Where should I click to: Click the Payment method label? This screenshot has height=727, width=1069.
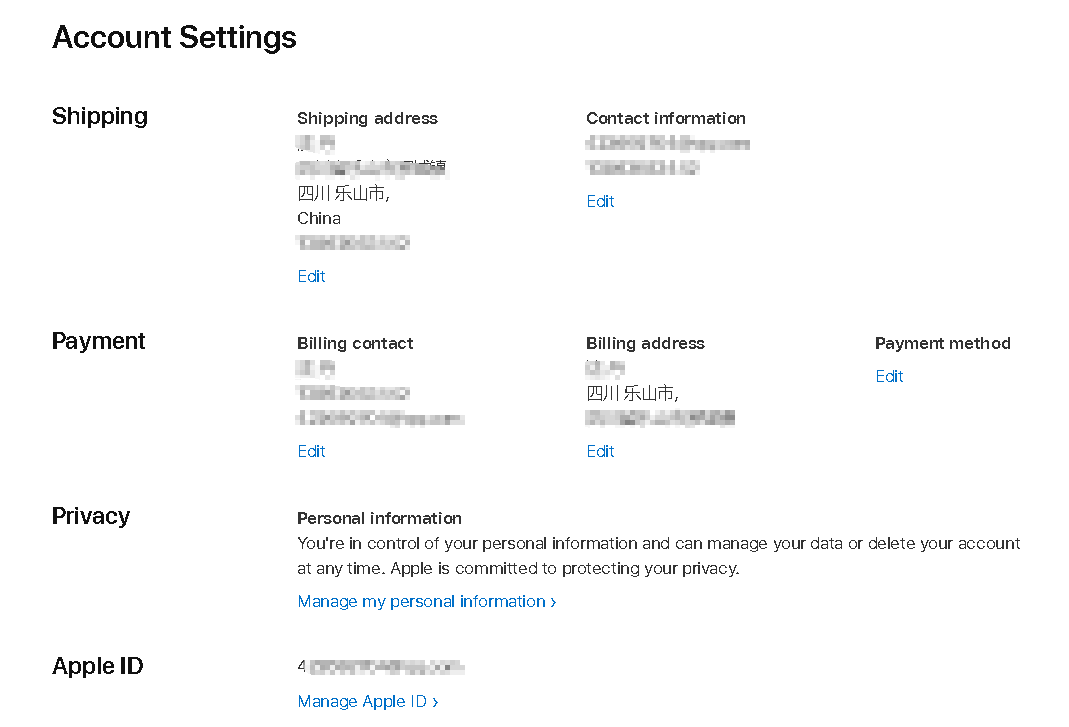click(942, 343)
